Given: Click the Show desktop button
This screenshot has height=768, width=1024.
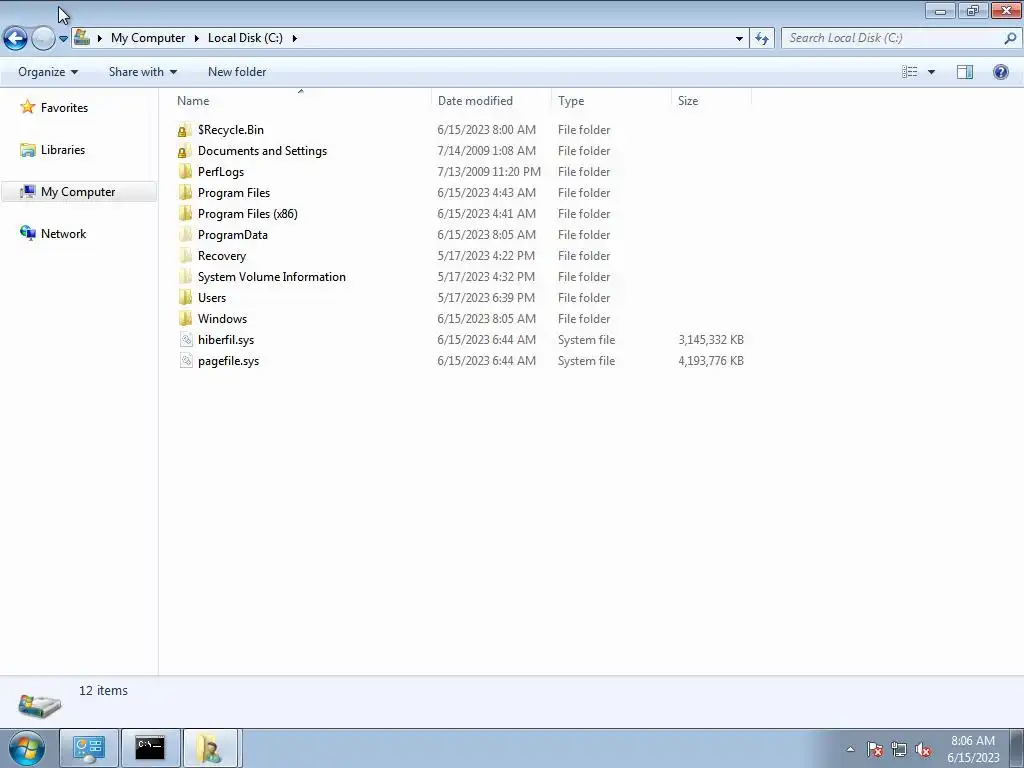Looking at the screenshot, I should (x=1017, y=748).
